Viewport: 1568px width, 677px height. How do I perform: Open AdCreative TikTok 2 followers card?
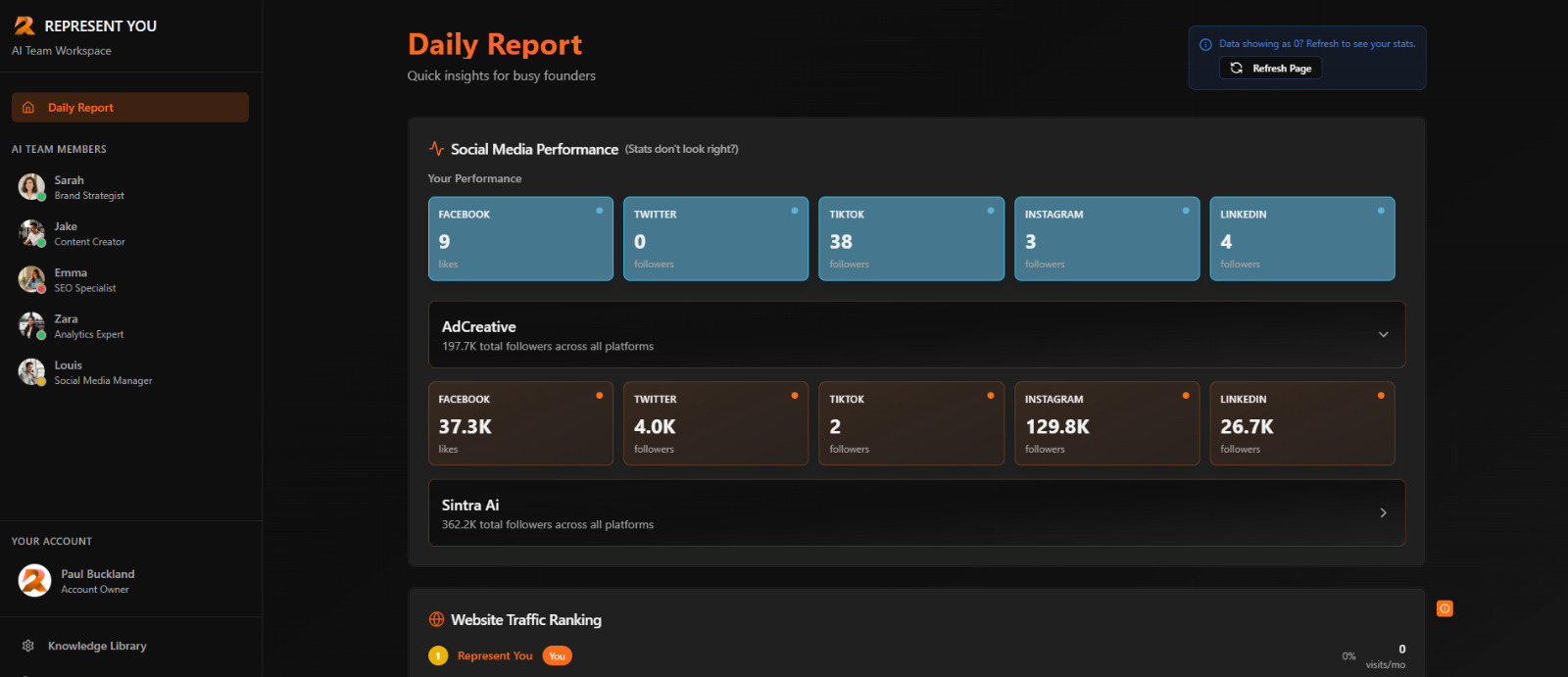[911, 423]
